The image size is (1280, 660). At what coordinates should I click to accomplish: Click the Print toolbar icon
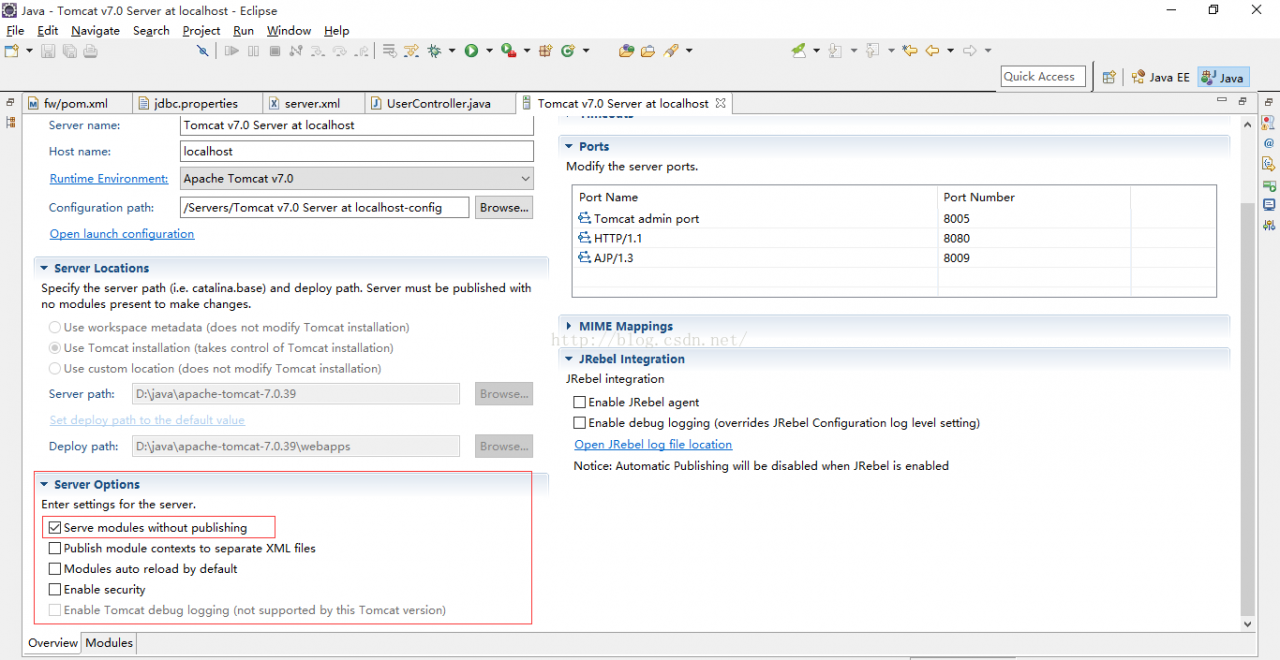click(x=90, y=50)
